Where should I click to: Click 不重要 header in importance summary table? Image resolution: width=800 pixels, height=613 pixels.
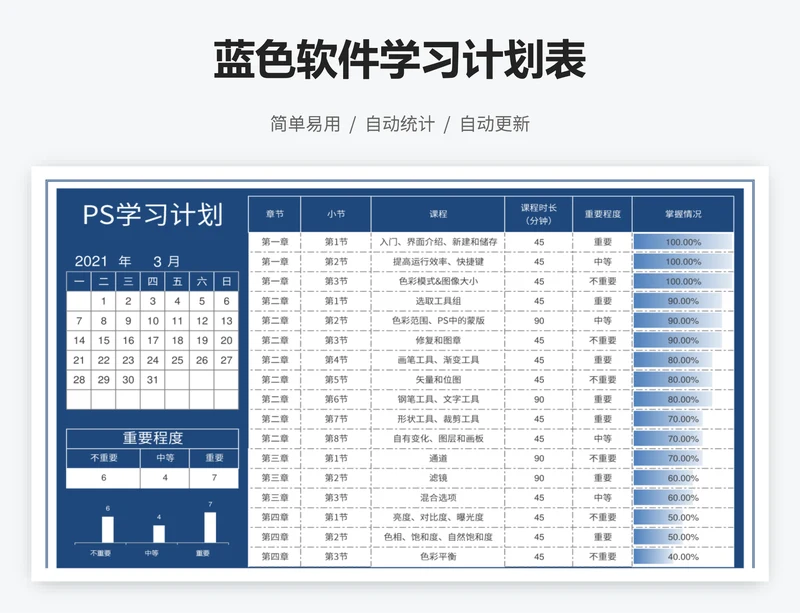(104, 458)
